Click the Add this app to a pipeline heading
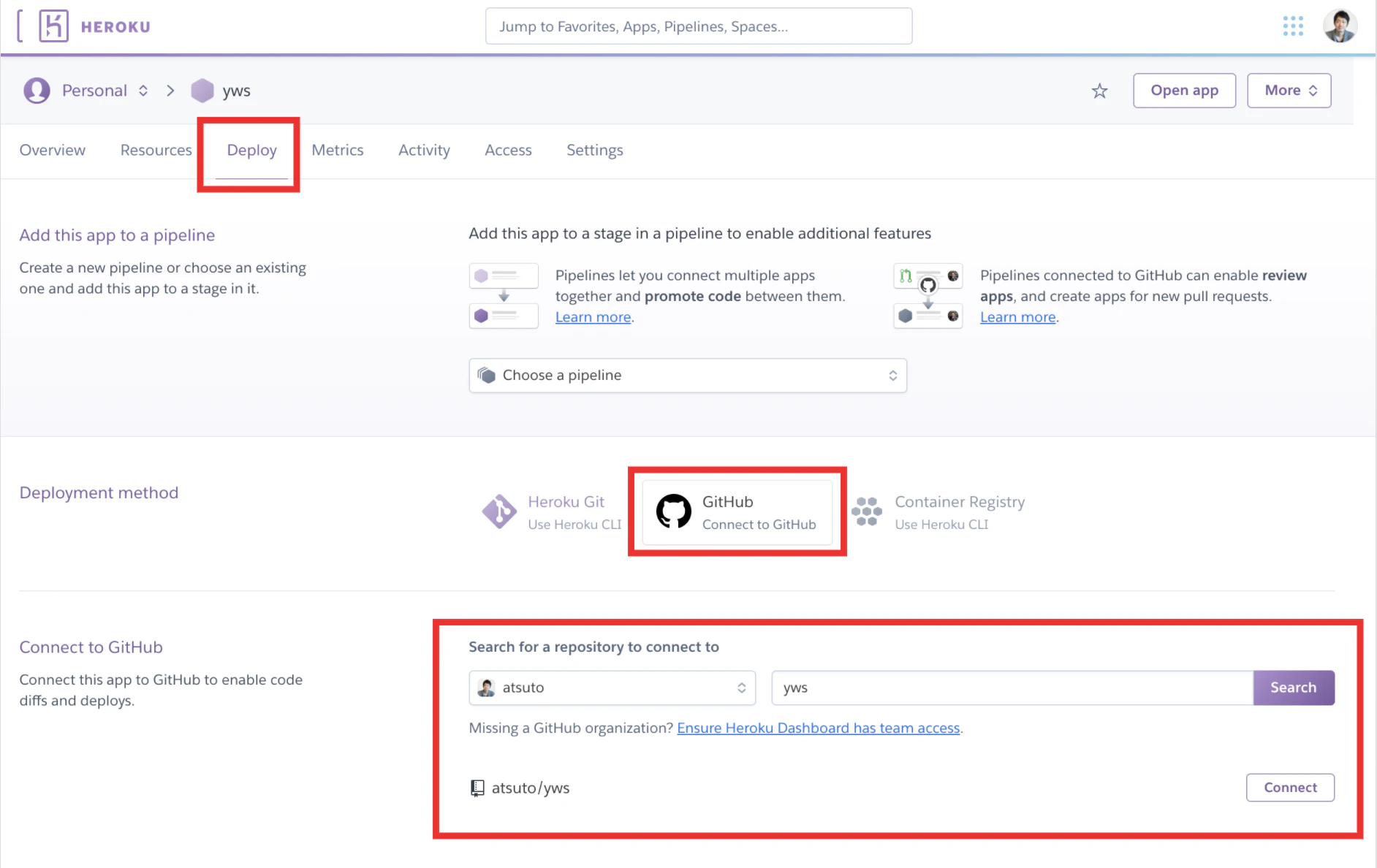This screenshot has height=868, width=1377. (x=117, y=235)
